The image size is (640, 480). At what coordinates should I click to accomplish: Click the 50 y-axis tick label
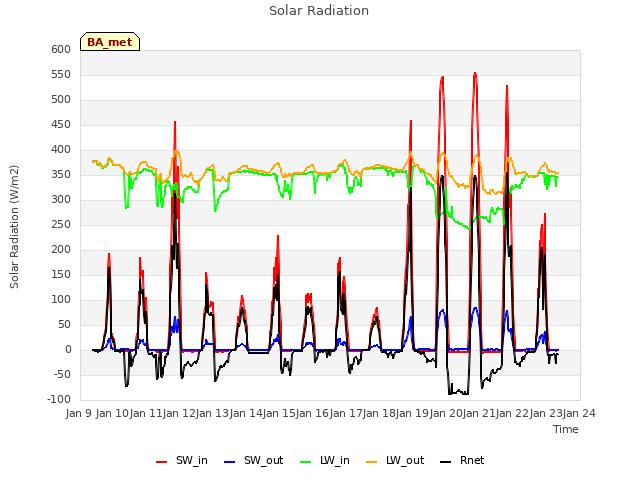click(x=64, y=324)
